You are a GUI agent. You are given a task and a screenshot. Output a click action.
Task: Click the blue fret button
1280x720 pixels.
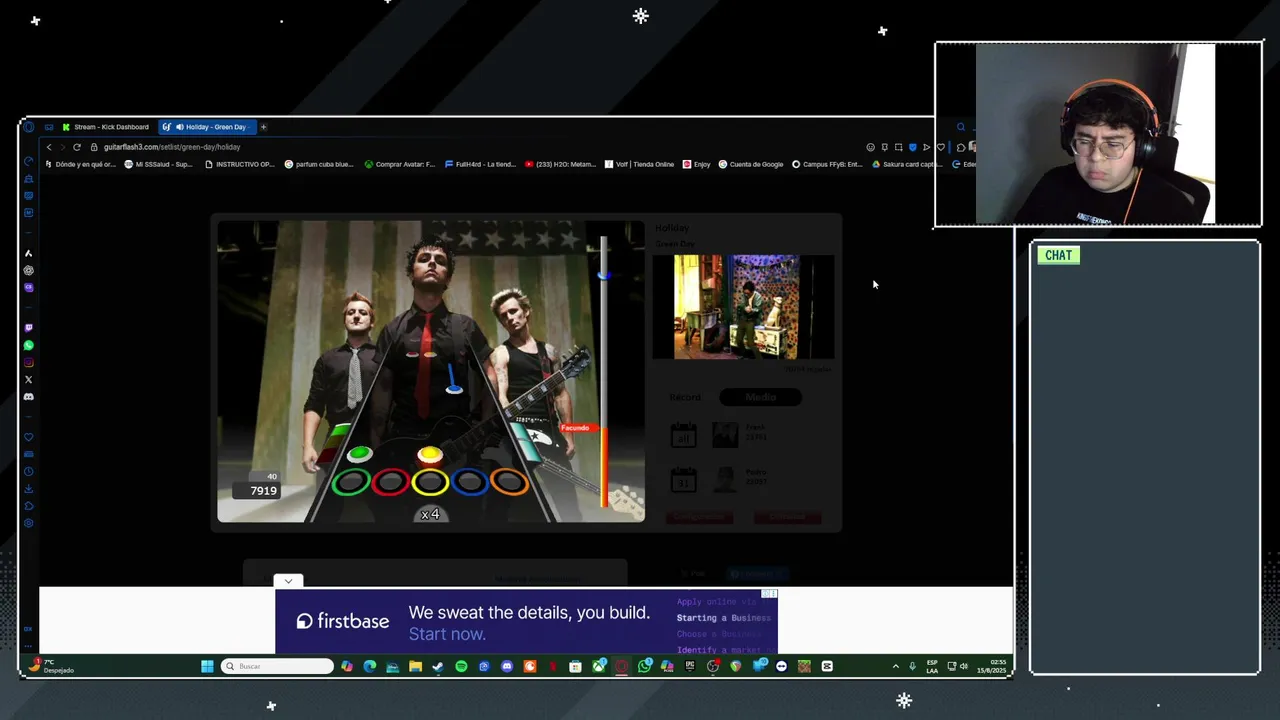469,483
